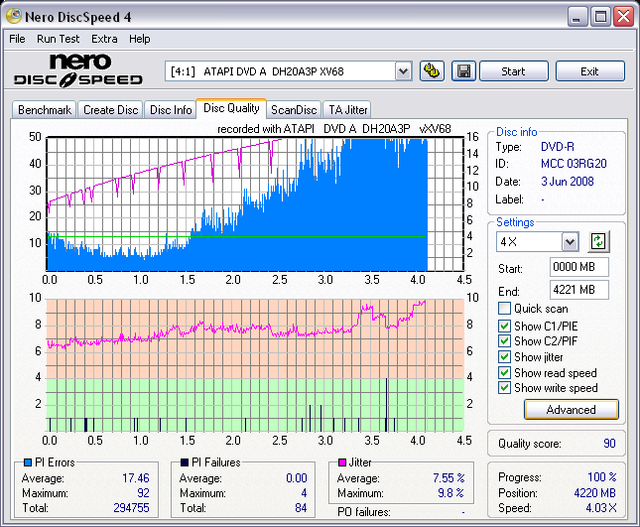The image size is (640, 527).
Task: Click the Nero DiscSpeed title bar icon
Action: pyautogui.click(x=14, y=16)
